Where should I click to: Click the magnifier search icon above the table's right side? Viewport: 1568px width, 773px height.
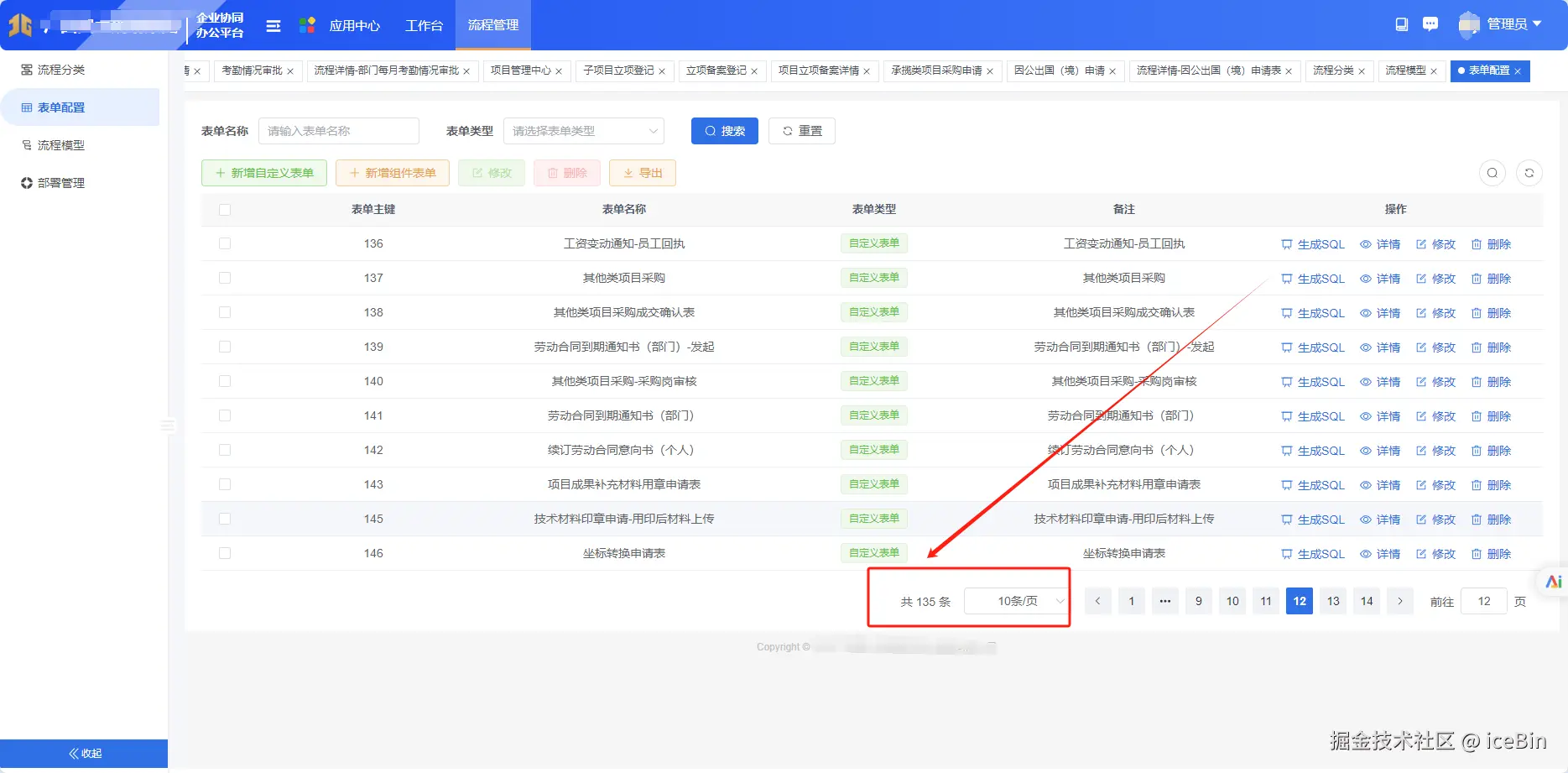(1492, 173)
